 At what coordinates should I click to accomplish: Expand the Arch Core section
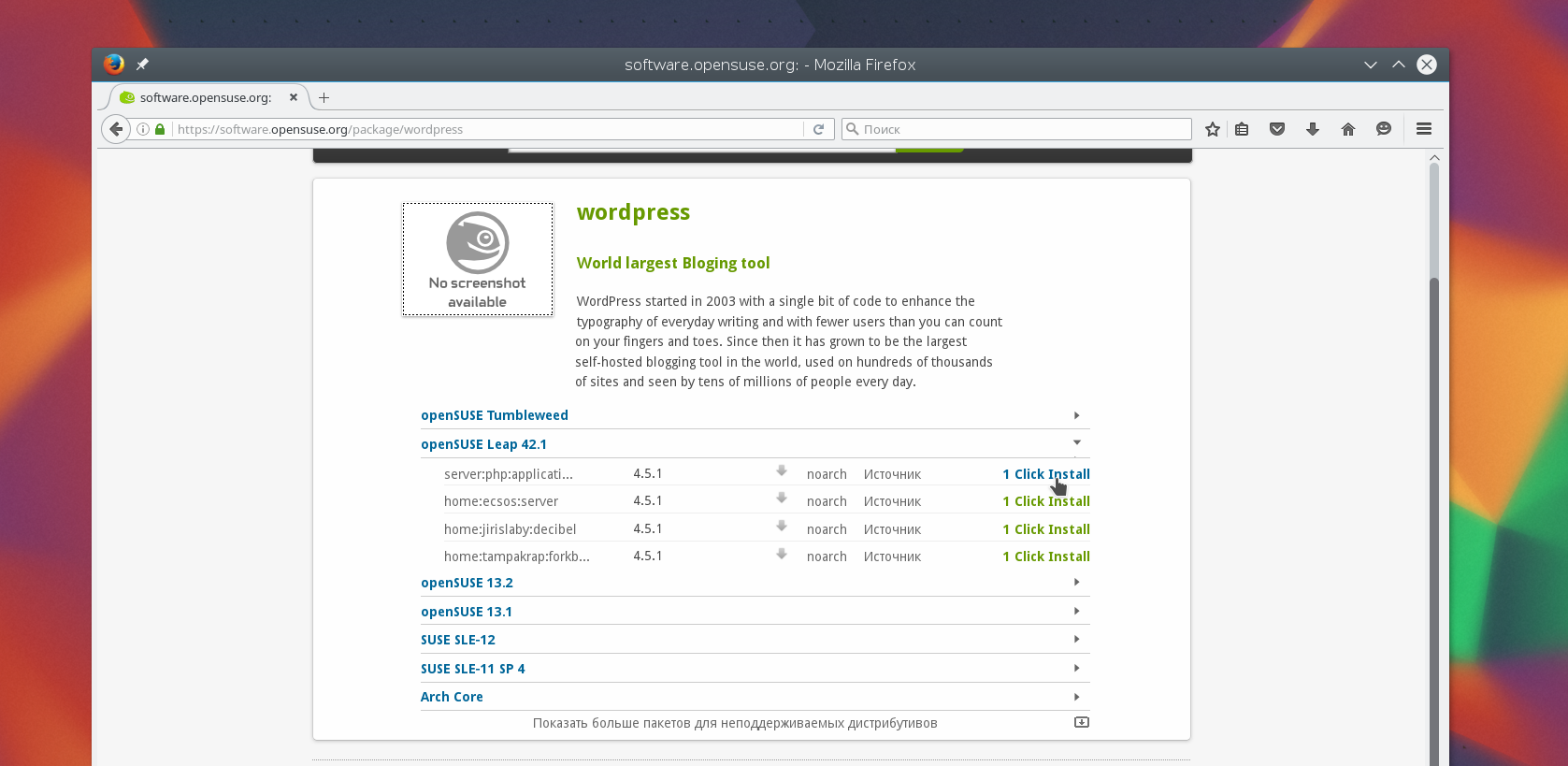(452, 697)
